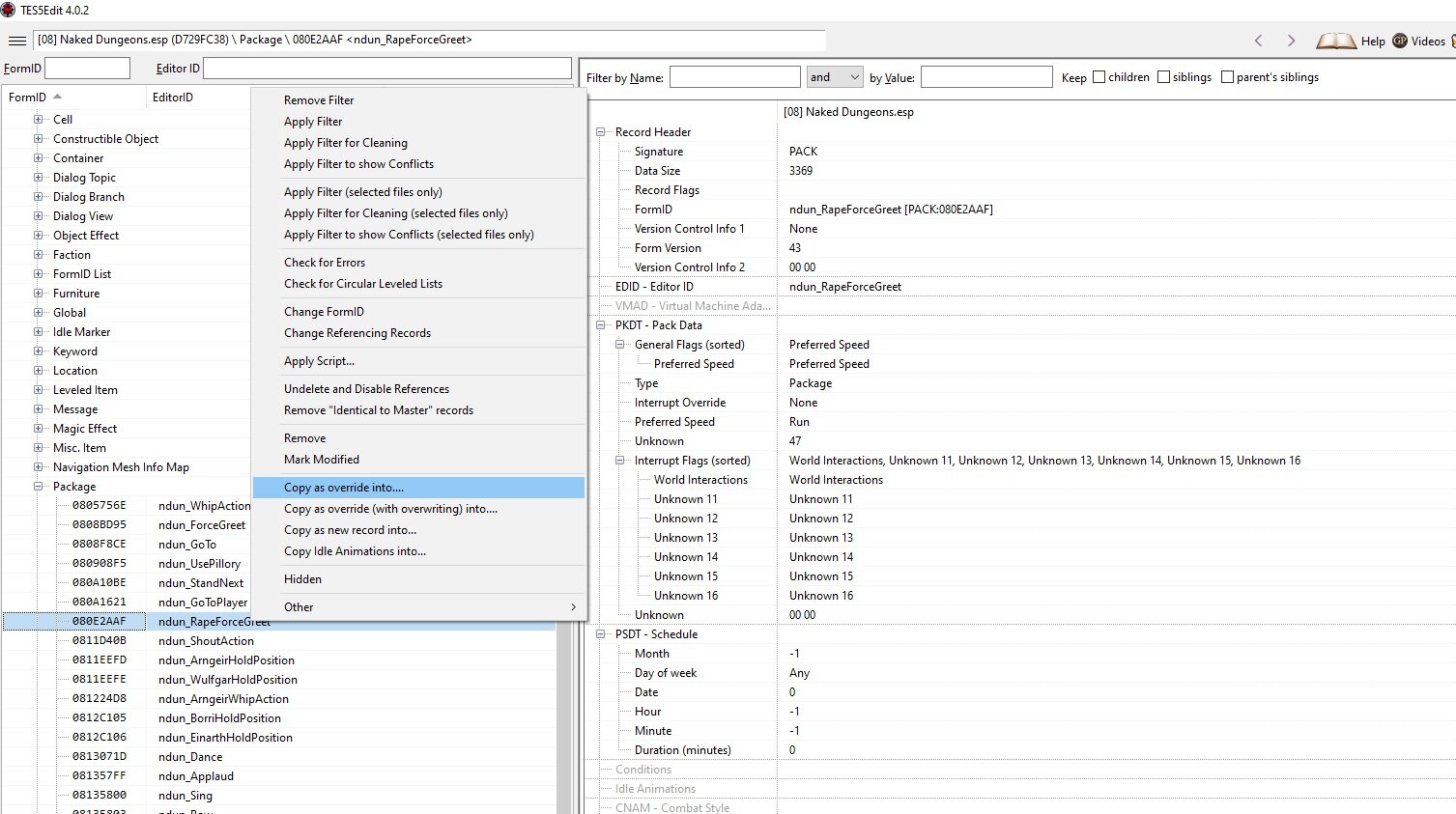Click the Filter by Name field

(734, 77)
